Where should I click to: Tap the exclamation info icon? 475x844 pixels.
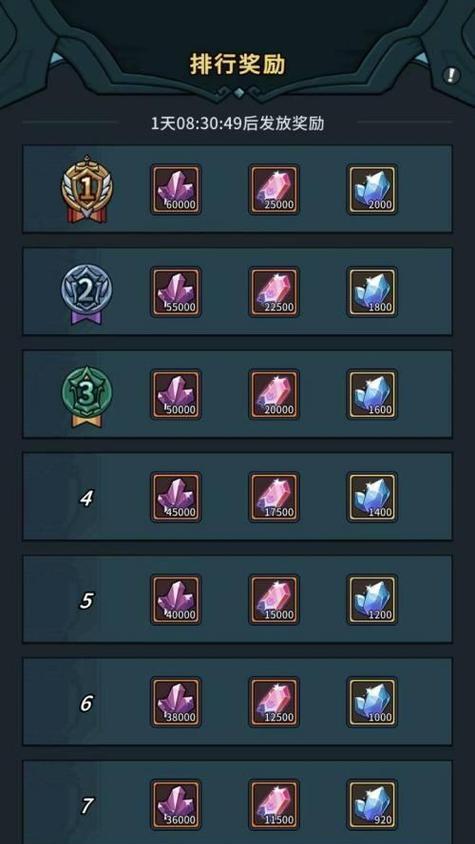pyautogui.click(x=451, y=75)
